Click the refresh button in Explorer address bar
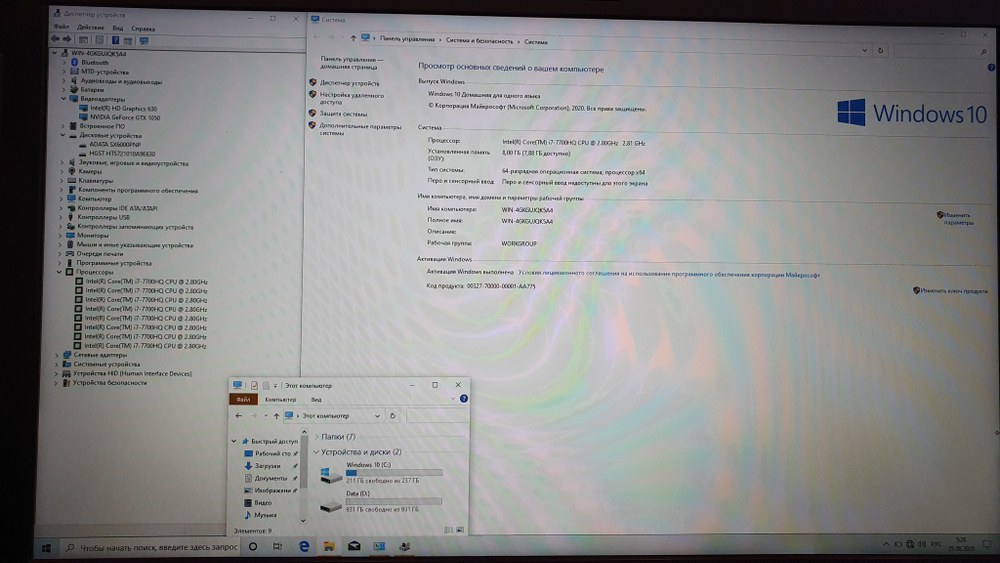This screenshot has height=563, width=1000. 393,416
